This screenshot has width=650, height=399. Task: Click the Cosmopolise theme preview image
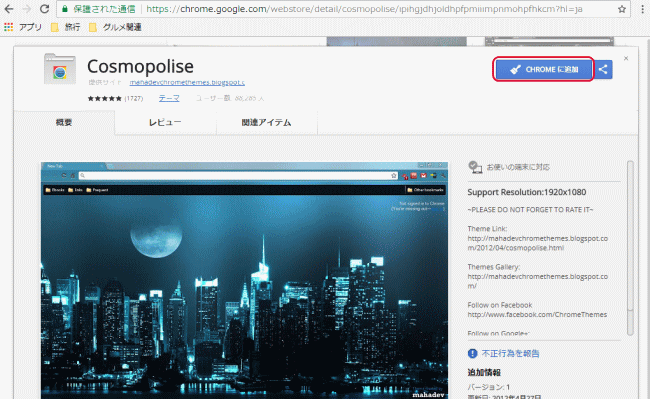click(245, 281)
